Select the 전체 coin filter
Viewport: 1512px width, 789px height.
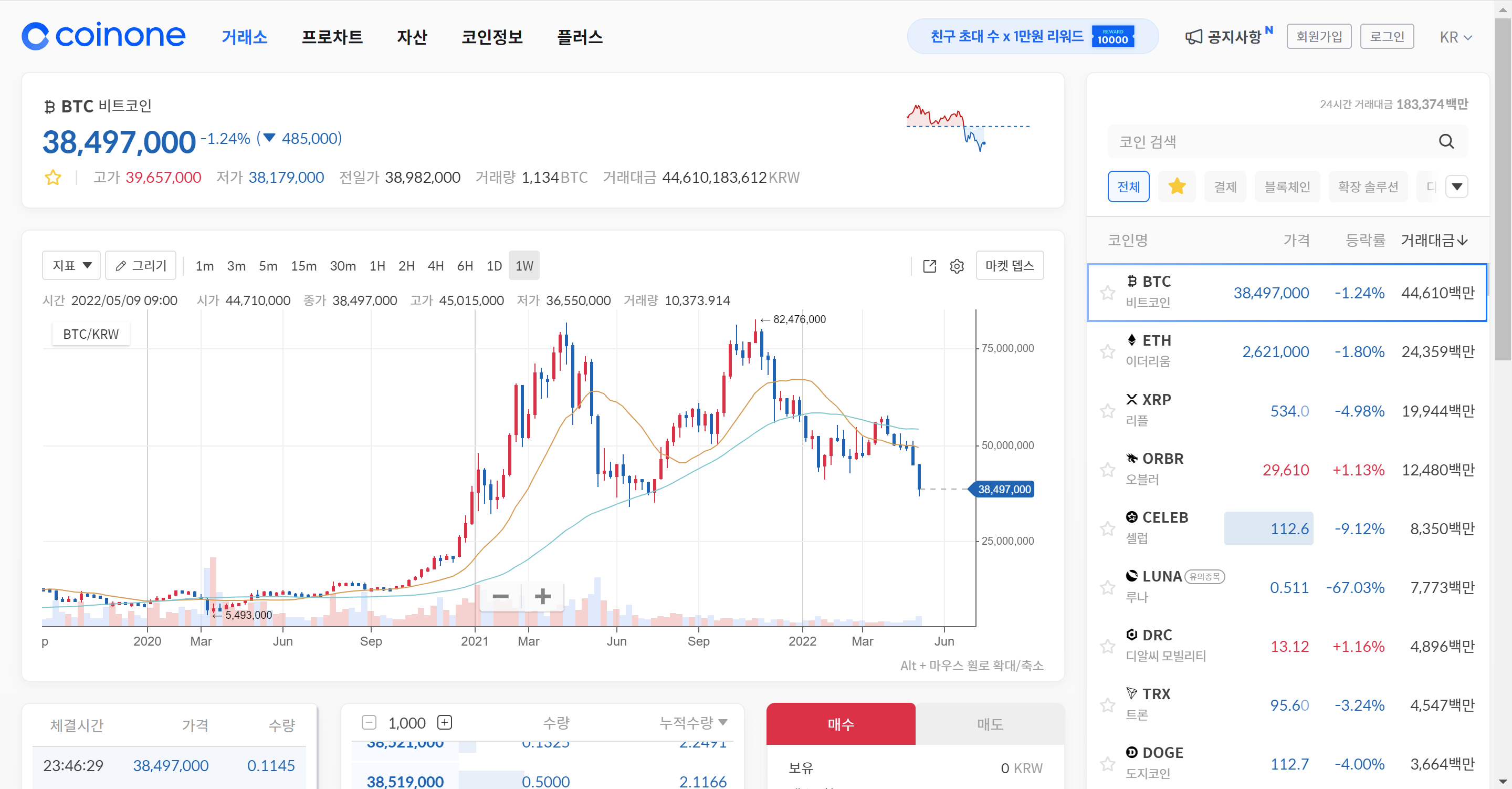(1128, 187)
